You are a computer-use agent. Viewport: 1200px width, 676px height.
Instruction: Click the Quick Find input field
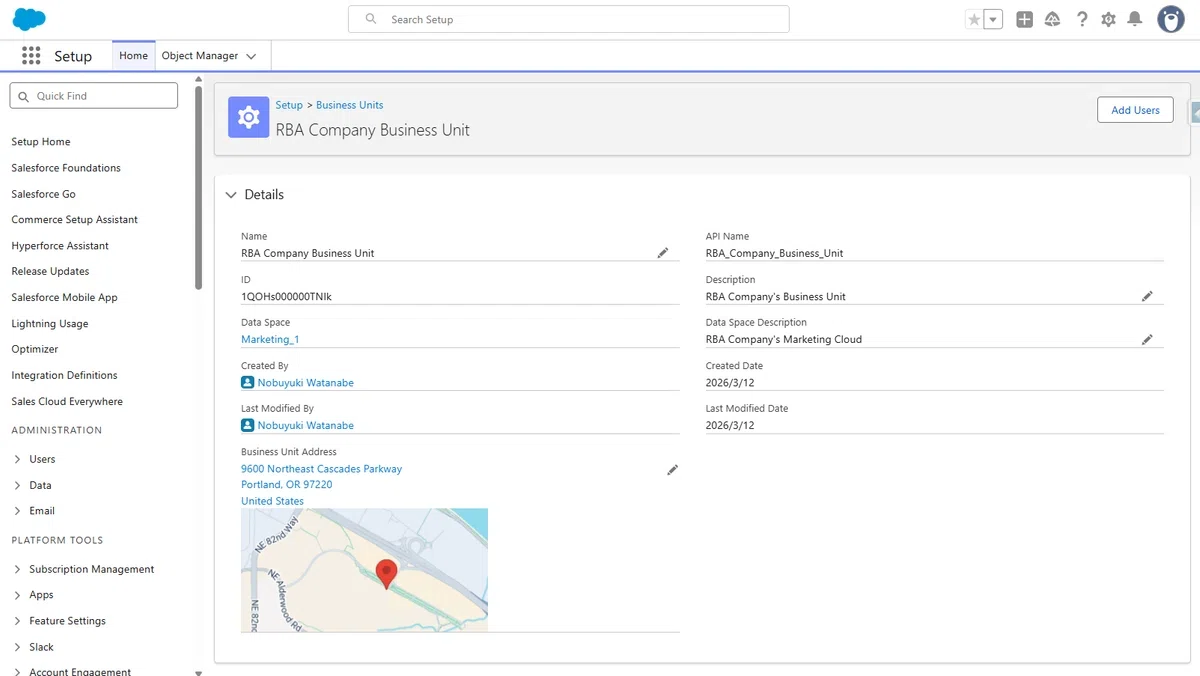pyautogui.click(x=94, y=96)
